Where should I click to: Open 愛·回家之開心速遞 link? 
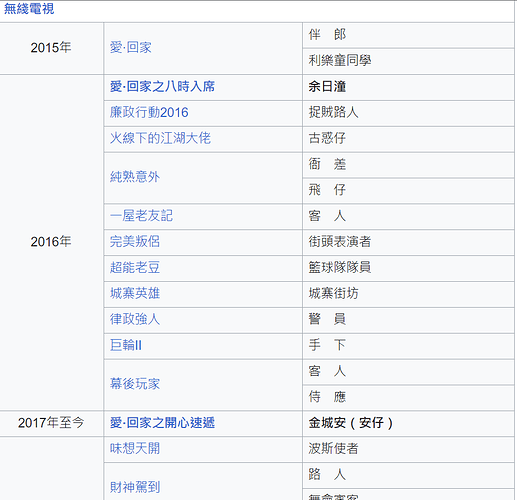click(x=162, y=423)
